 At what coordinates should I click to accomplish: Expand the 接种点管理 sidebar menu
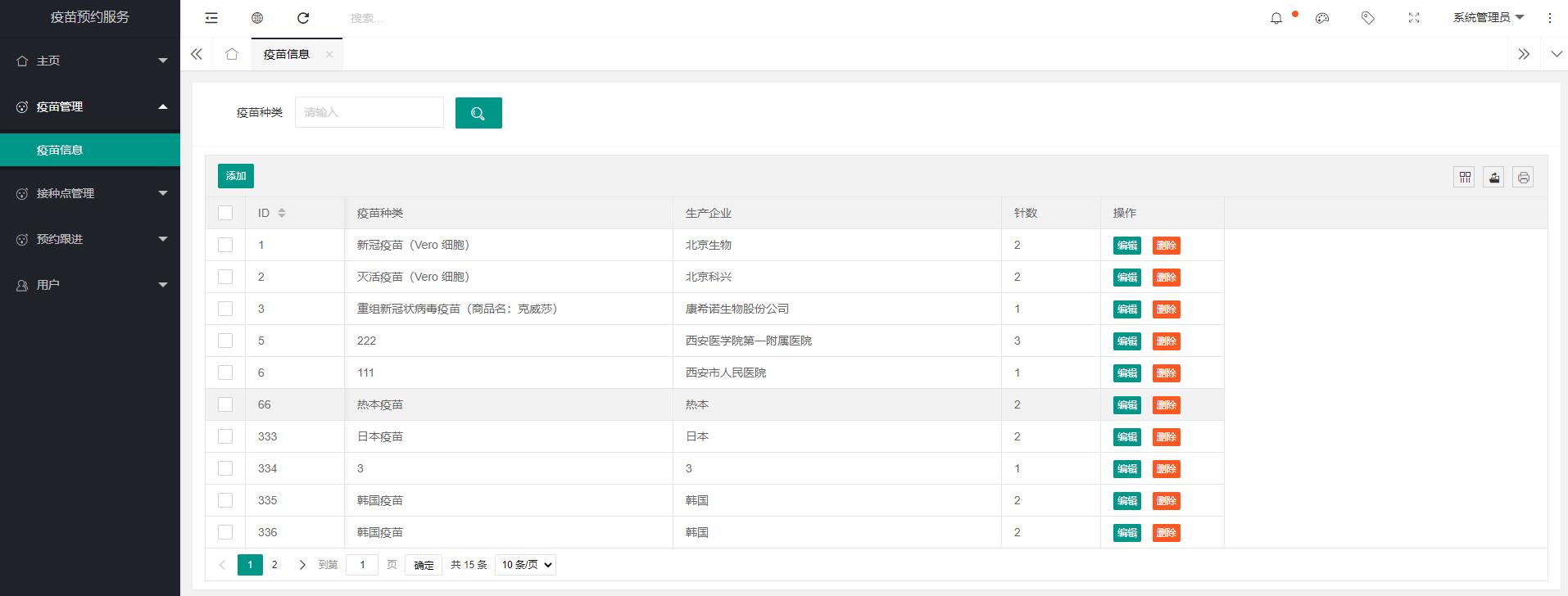coord(90,193)
